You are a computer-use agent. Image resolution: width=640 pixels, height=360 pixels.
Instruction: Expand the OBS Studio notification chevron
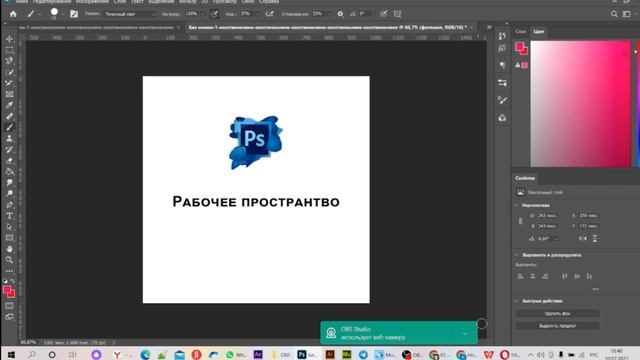[465, 334]
